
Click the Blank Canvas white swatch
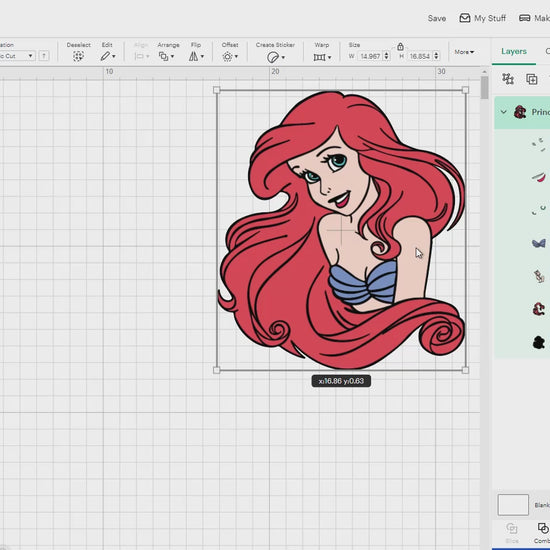pyautogui.click(x=513, y=505)
